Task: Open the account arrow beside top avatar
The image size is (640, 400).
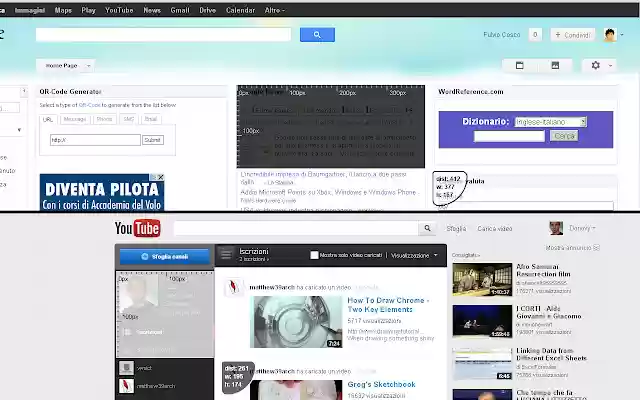Action: pos(622,35)
